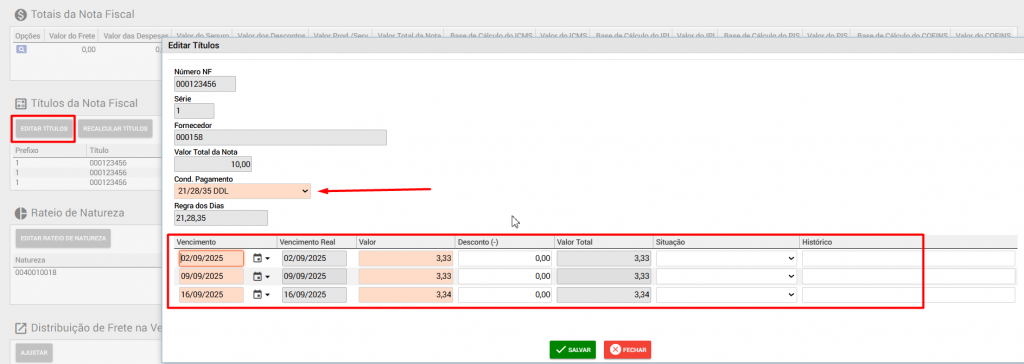The height and width of the screenshot is (364, 1024).
Task: Open Situação dropdown for the 09/09/2025 row
Action: point(726,276)
